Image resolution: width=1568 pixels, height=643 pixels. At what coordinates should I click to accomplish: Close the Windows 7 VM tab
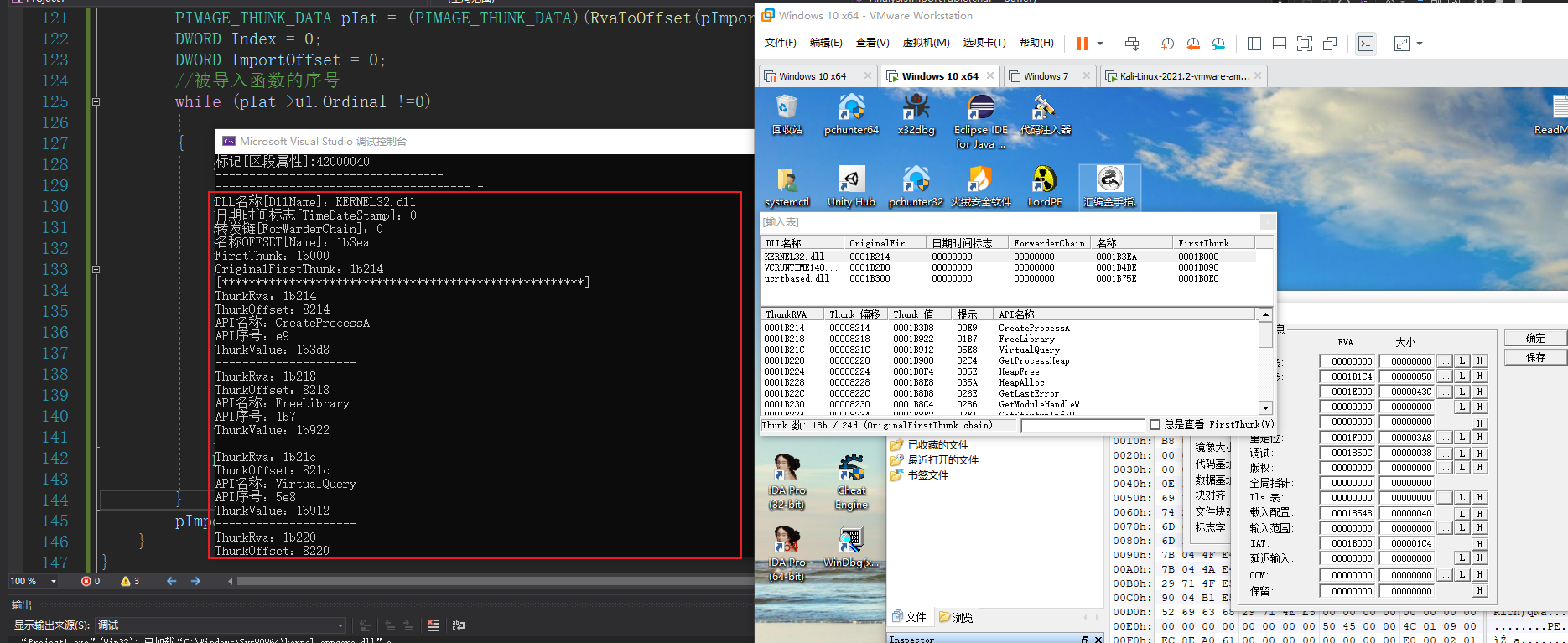tap(1086, 76)
